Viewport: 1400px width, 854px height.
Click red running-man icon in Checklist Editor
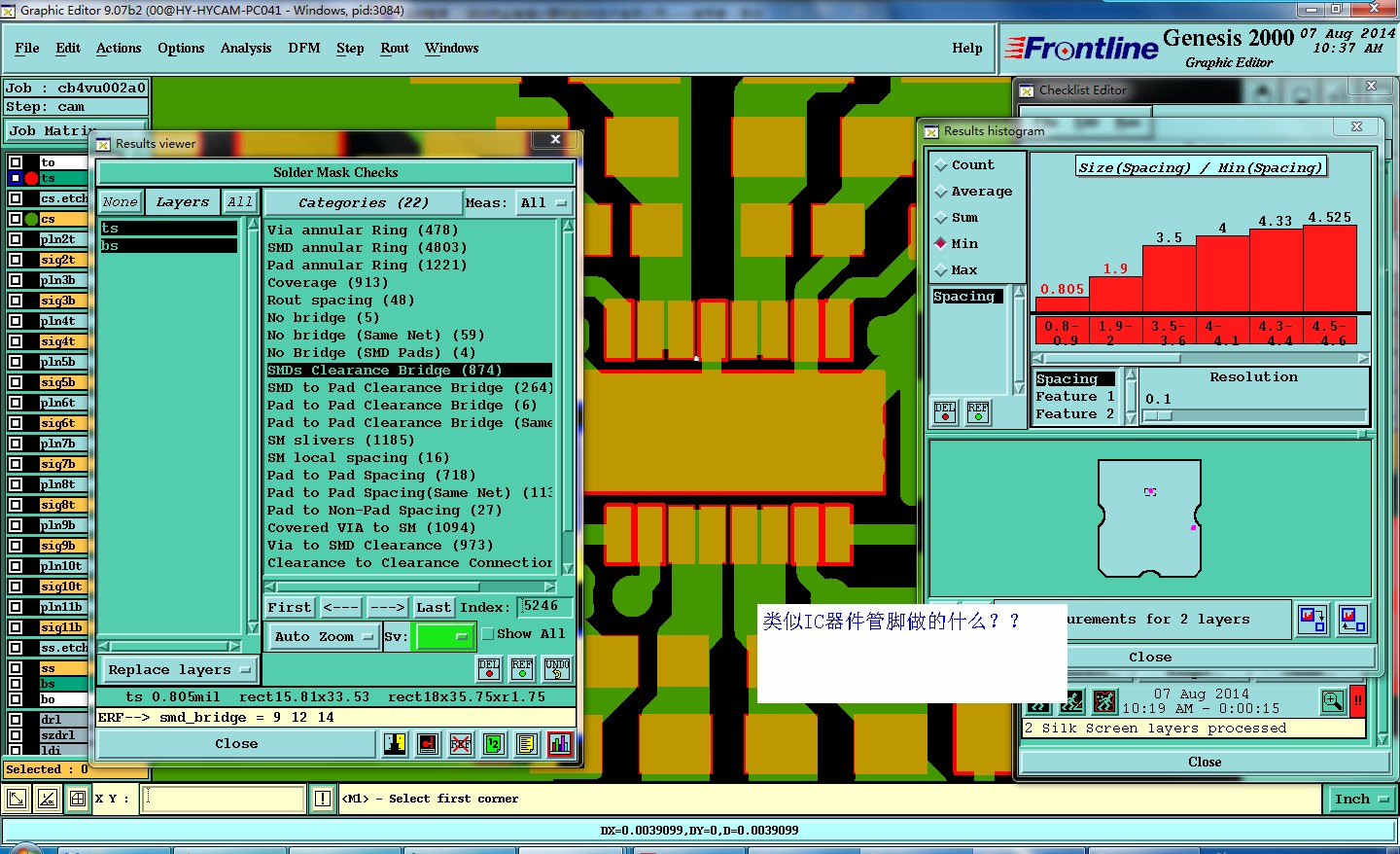[1104, 701]
